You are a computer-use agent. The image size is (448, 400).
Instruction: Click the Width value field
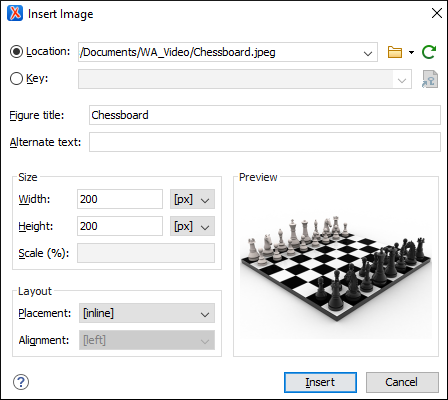point(120,199)
